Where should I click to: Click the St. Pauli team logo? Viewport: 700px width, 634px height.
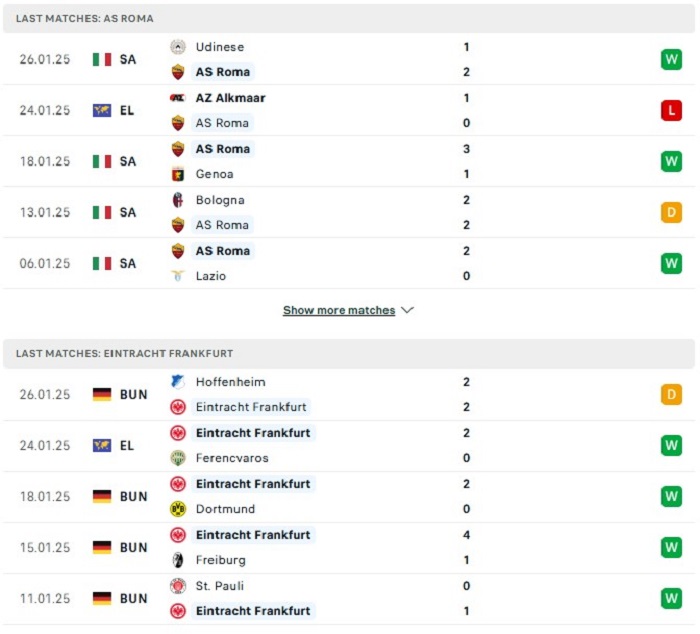pos(178,586)
